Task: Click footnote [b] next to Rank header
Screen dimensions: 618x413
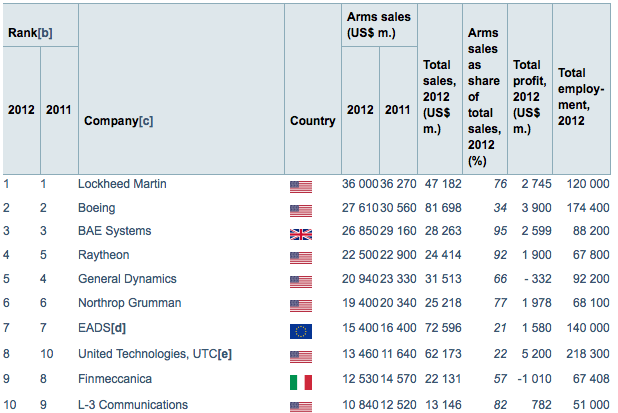Action: 45,32
